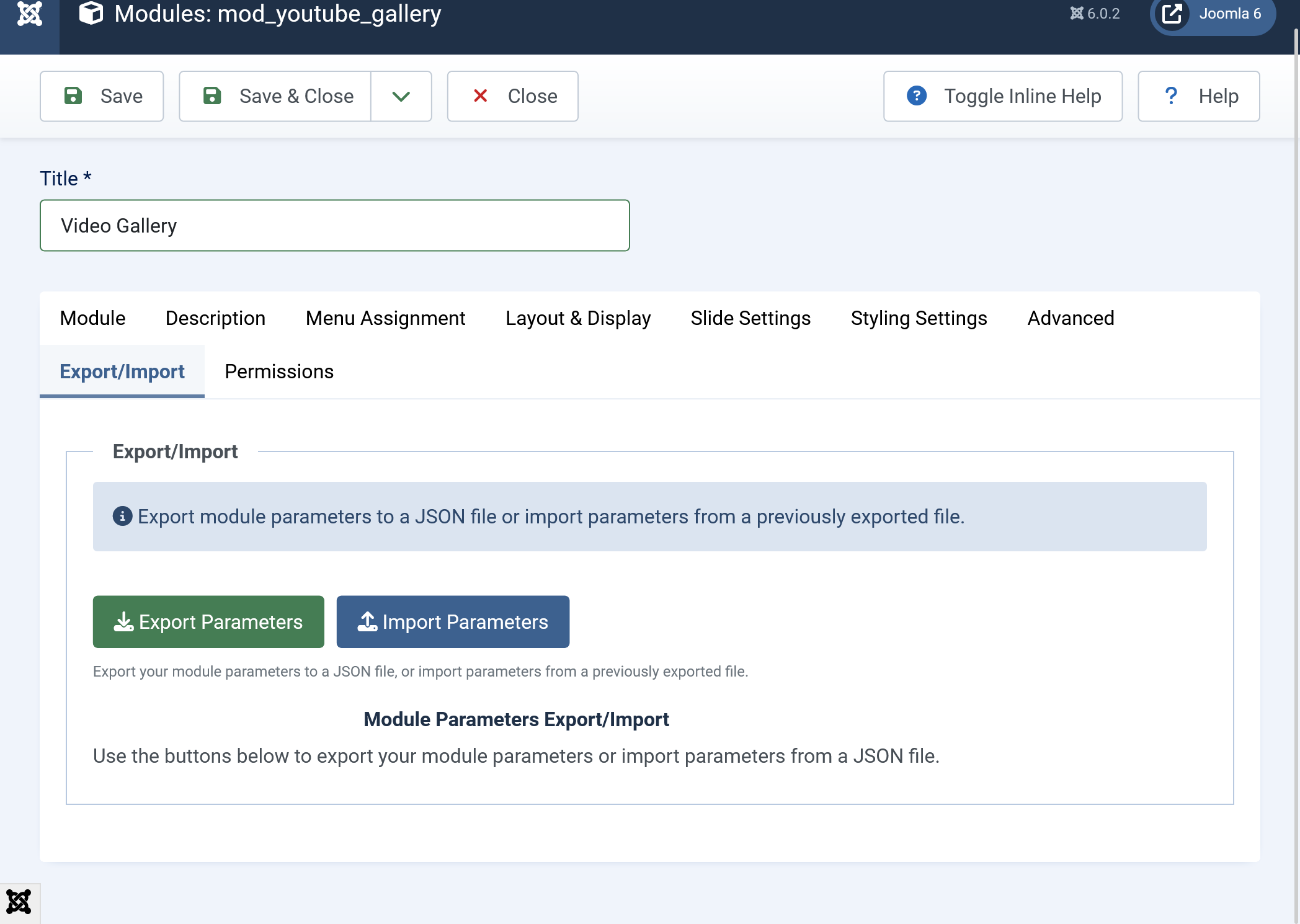
Task: Click the module cube icon beside page title
Action: pyautogui.click(x=91, y=14)
